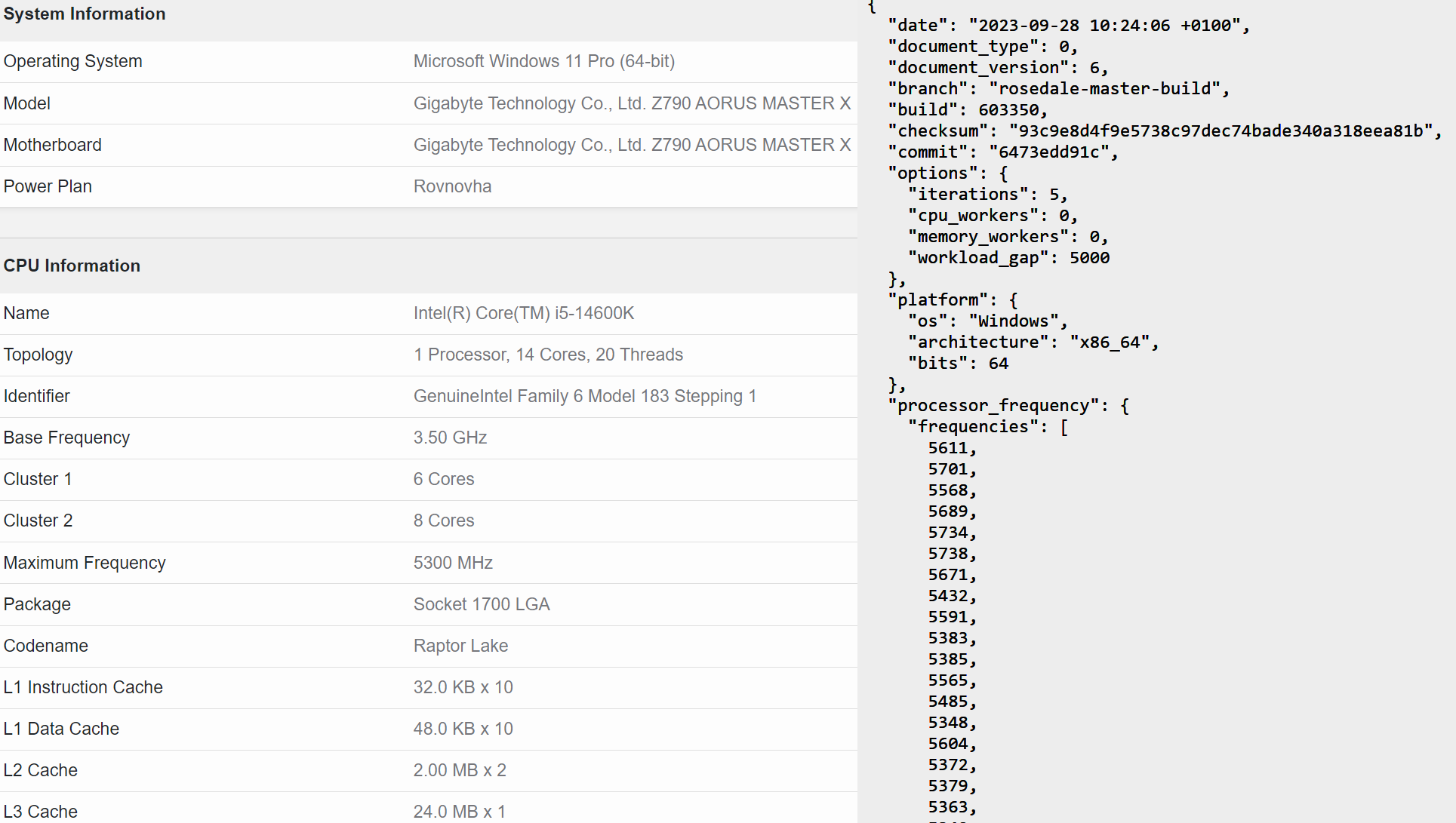Image resolution: width=1456 pixels, height=823 pixels.
Task: Click the checksum hash in JSON
Action: pyautogui.click(x=1220, y=131)
